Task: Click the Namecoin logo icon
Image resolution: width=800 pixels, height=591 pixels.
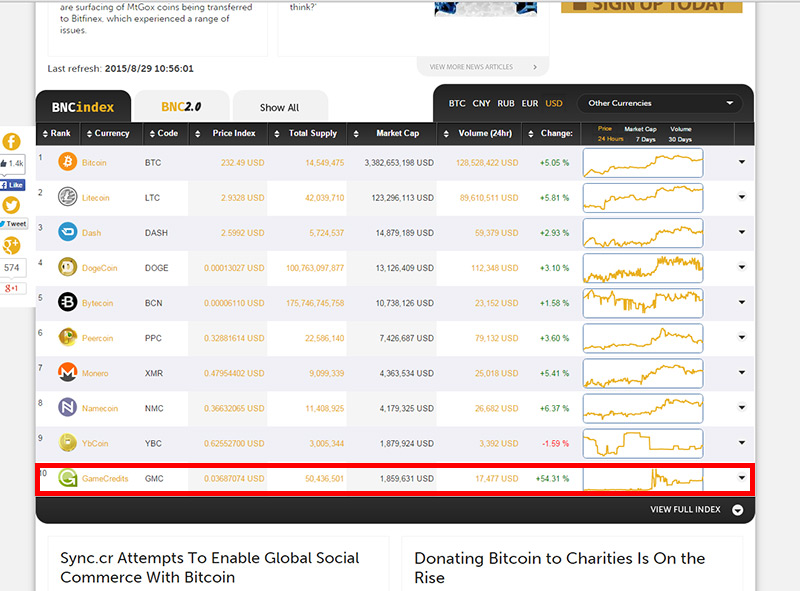Action: click(67, 408)
